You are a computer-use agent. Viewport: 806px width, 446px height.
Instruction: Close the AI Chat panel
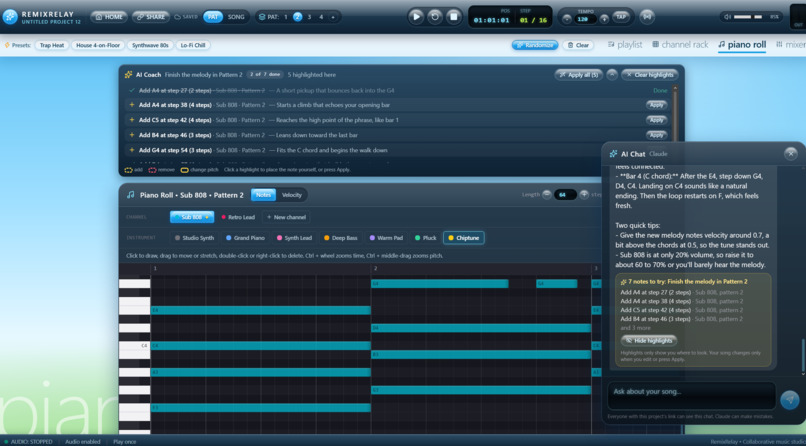(791, 153)
